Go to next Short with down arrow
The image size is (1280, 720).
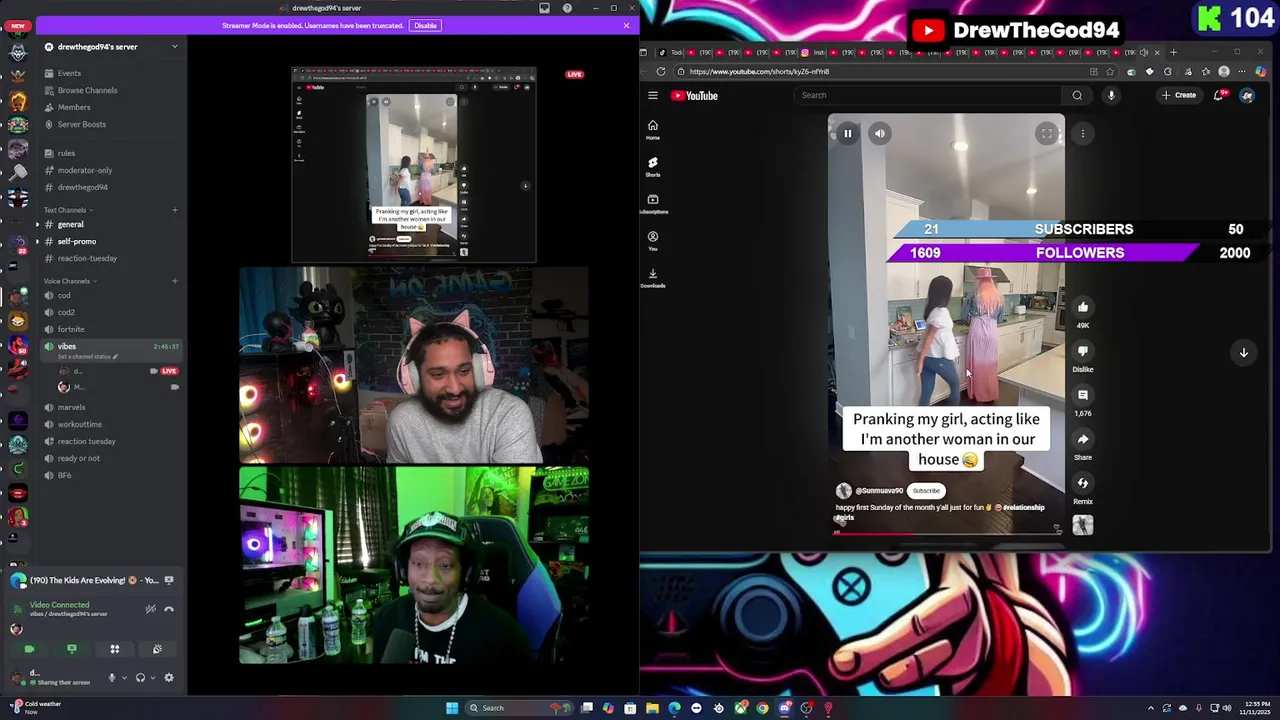pyautogui.click(x=1244, y=352)
